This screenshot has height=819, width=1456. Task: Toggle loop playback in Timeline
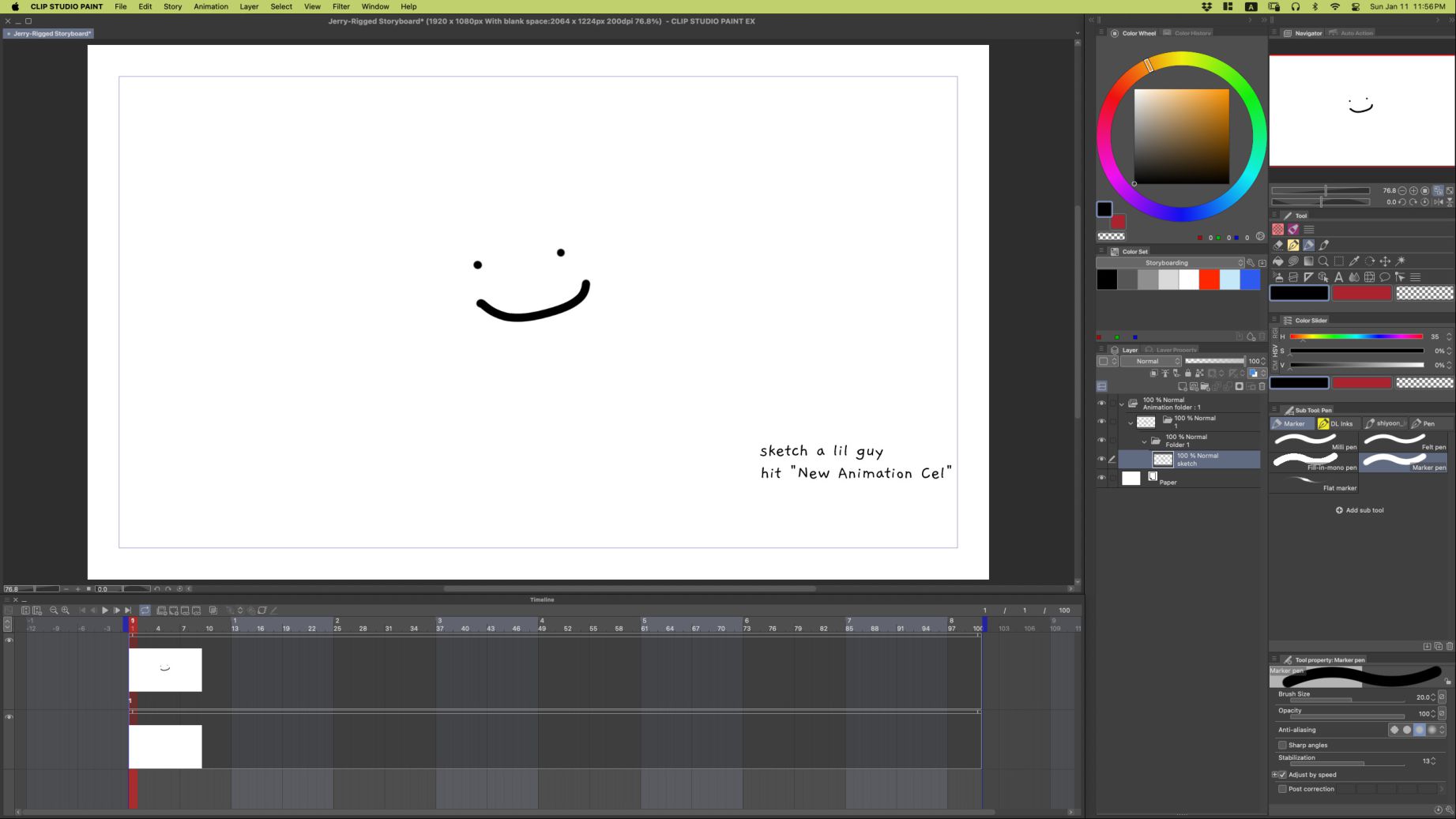[x=145, y=610]
